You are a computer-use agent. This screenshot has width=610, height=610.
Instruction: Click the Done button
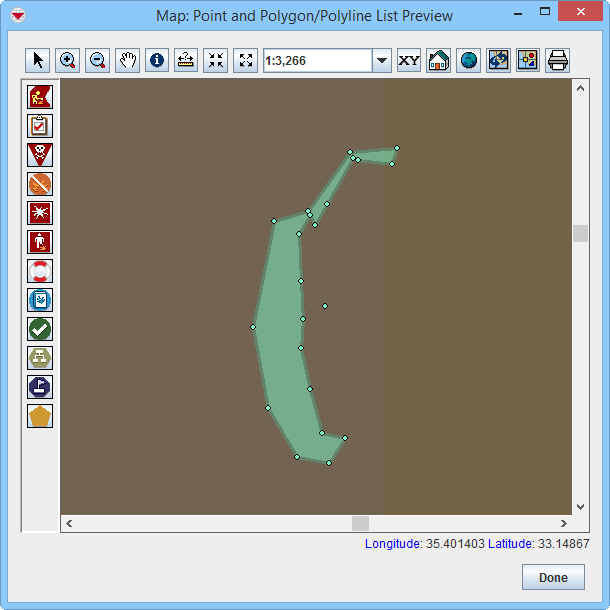pyautogui.click(x=553, y=577)
